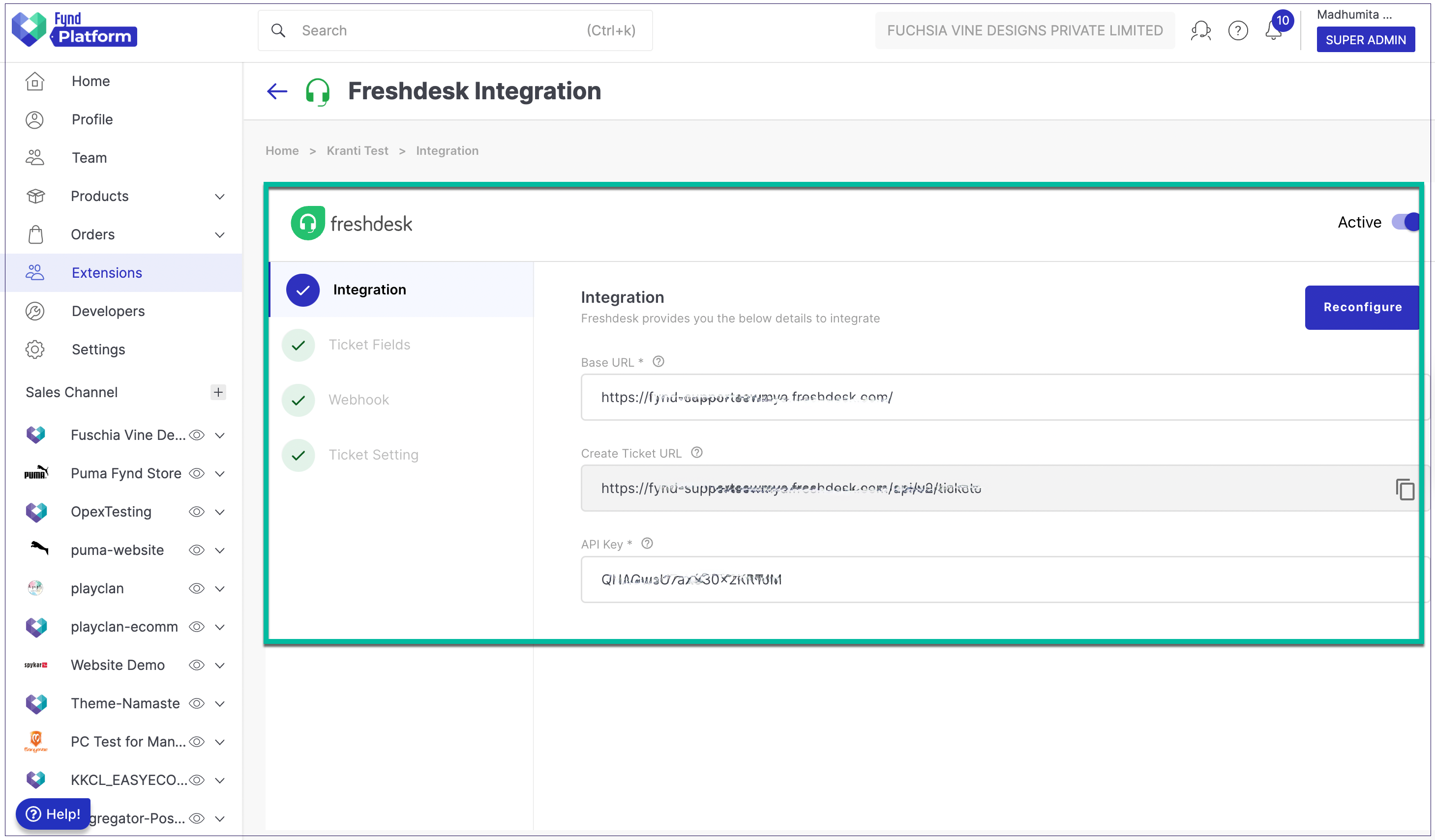This screenshot has width=1435, height=840.
Task: Select the Developers sidebar item
Action: [x=108, y=311]
